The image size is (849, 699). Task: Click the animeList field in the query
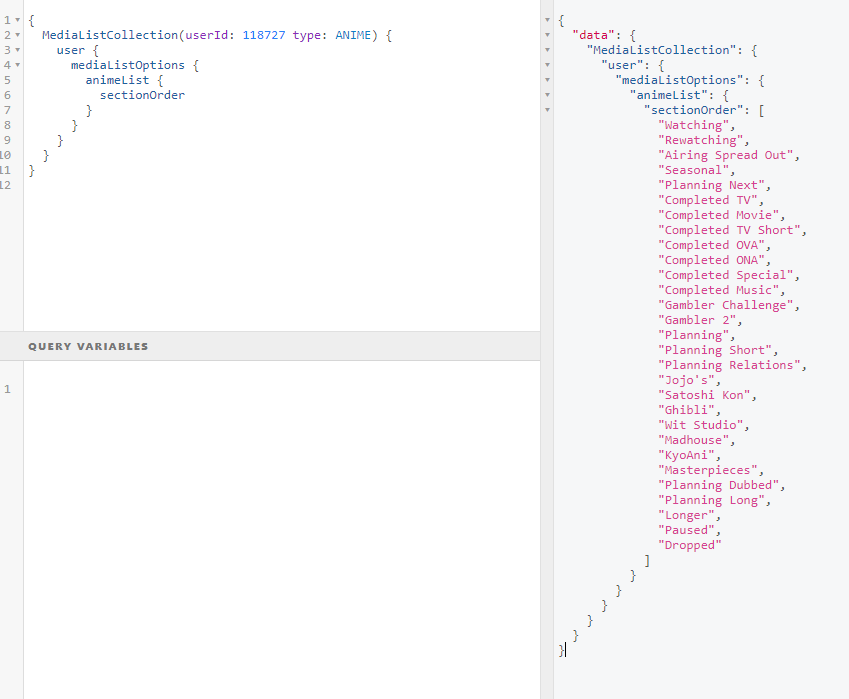click(117, 80)
